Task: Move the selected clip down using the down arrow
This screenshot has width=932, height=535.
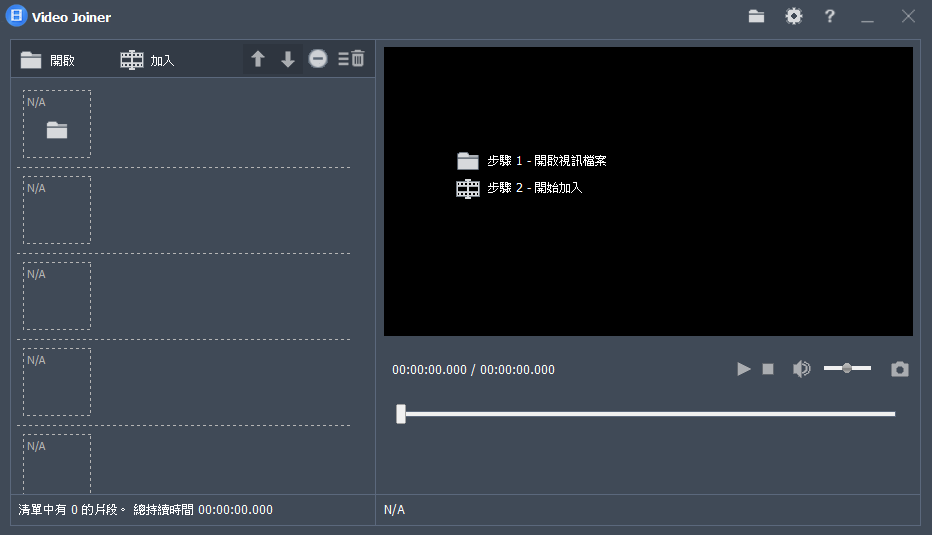Action: [x=288, y=59]
